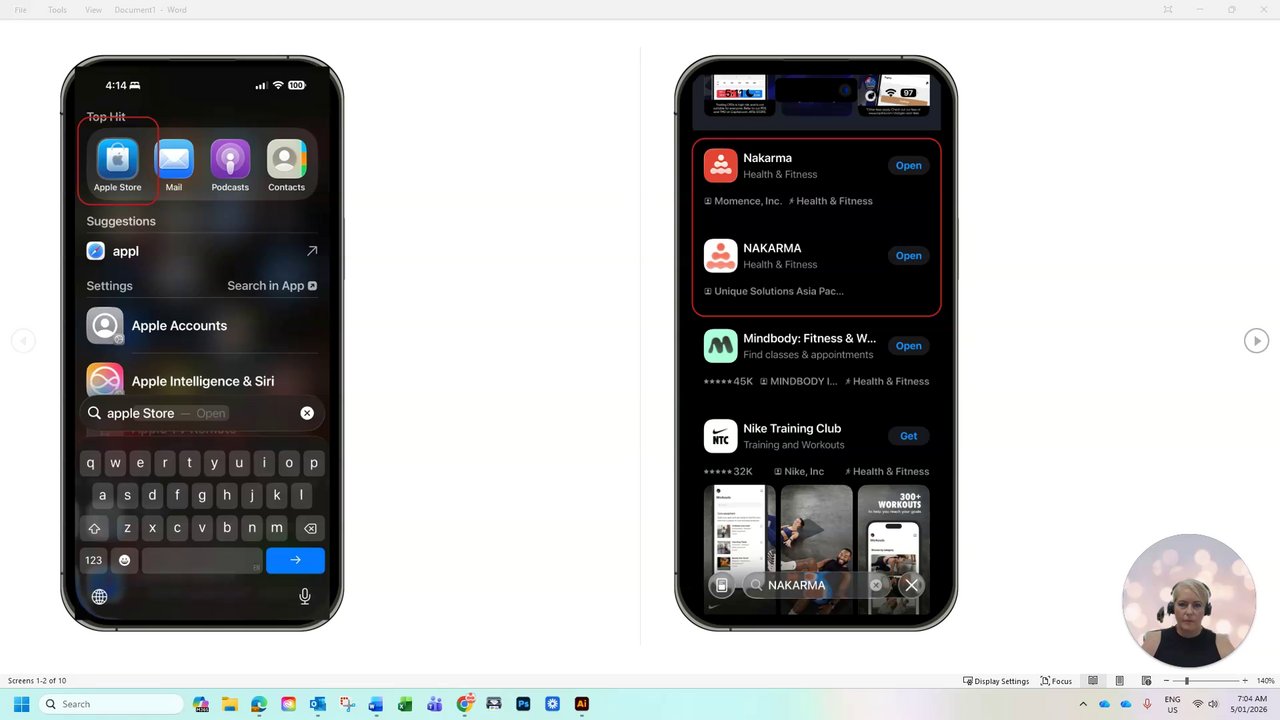The image size is (1280, 720).
Task: Click the zoom out minus button
Action: [1166, 681]
